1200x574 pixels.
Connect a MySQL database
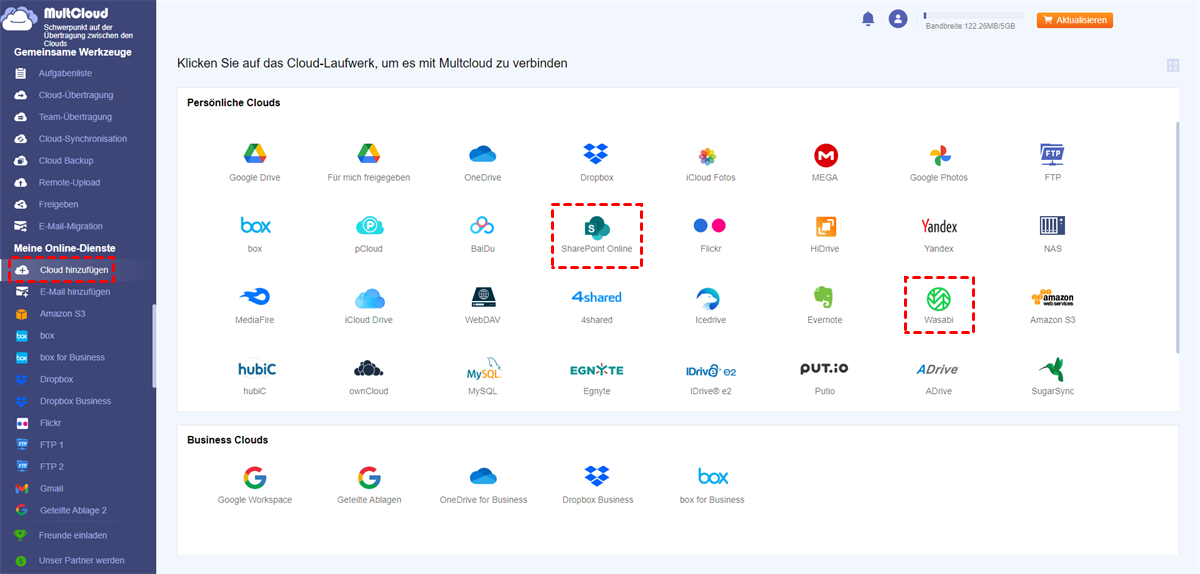483,377
